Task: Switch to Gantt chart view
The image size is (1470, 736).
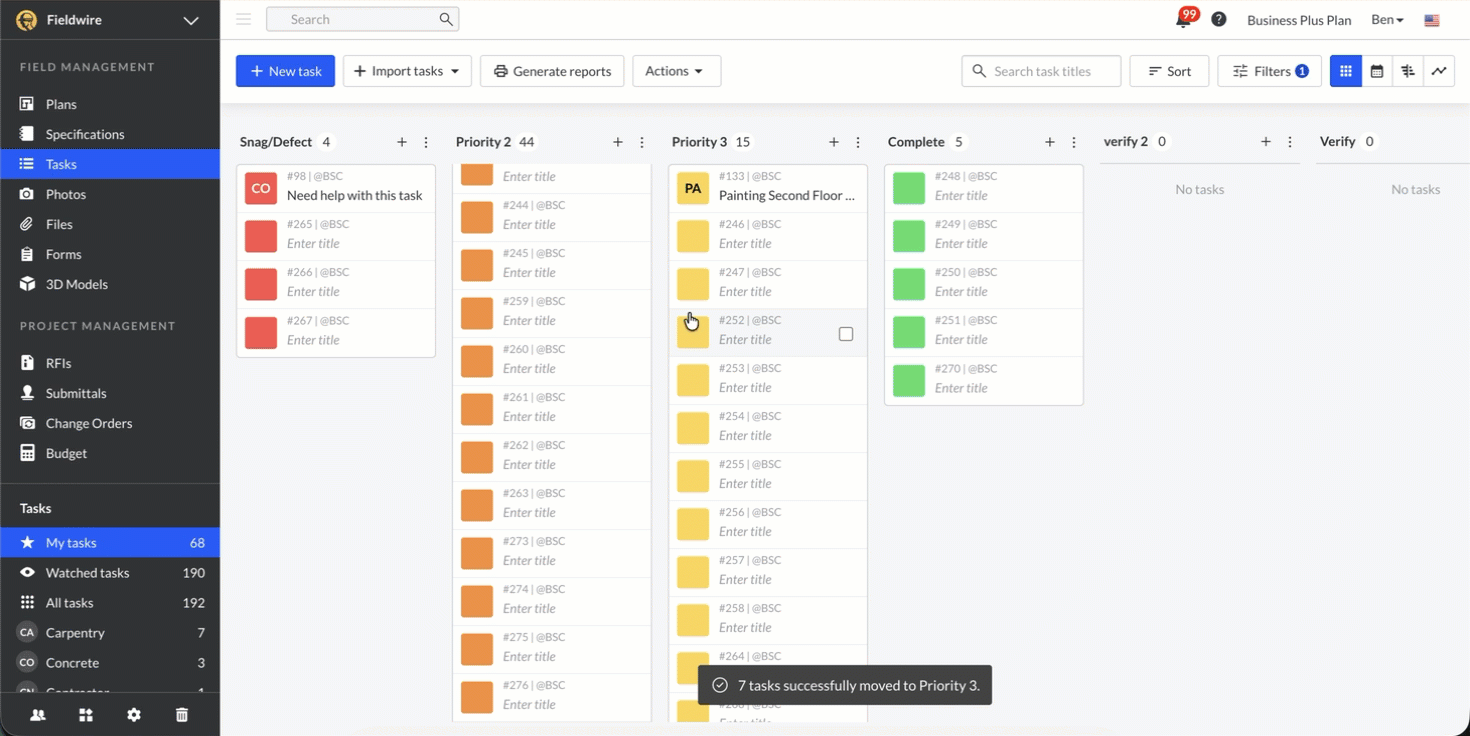Action: point(1408,71)
